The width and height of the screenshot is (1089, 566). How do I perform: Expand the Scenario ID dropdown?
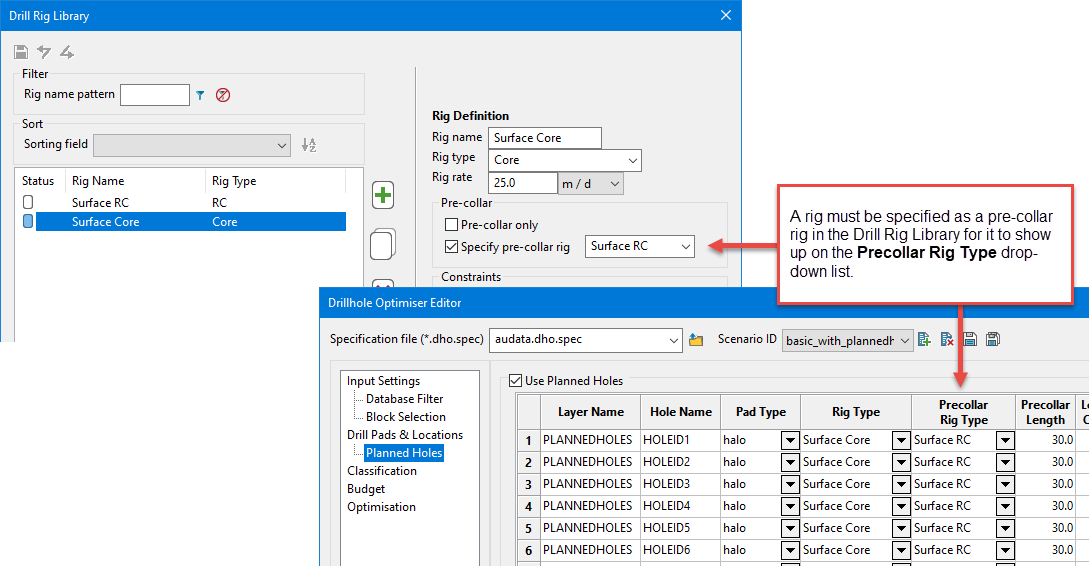[x=904, y=341]
